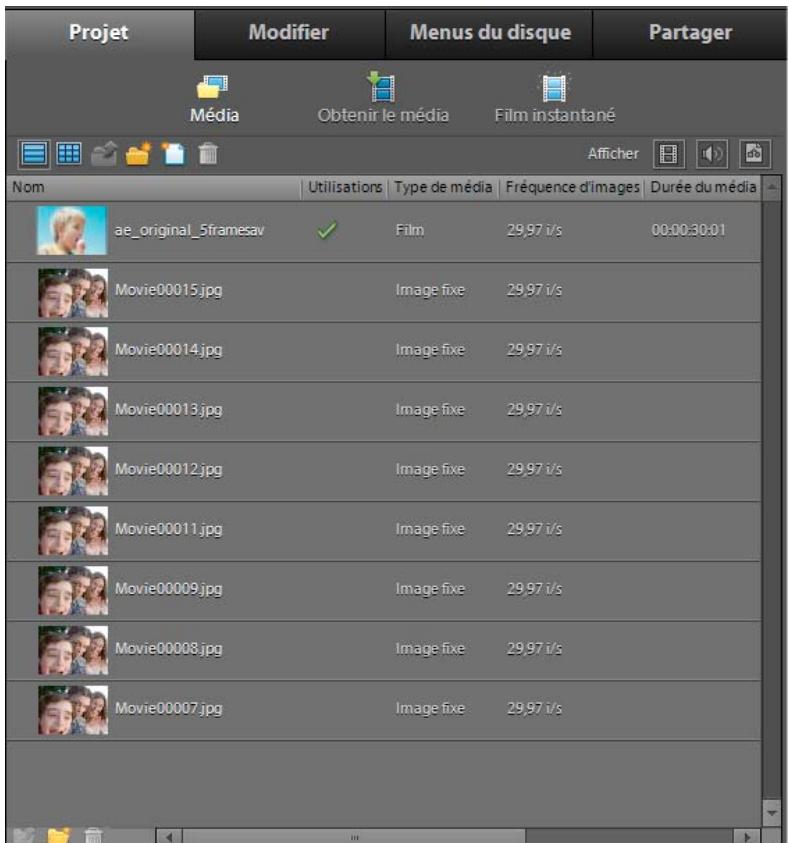The image size is (789, 843).
Task: Switch to icon grid view
Action: [x=69, y=154]
